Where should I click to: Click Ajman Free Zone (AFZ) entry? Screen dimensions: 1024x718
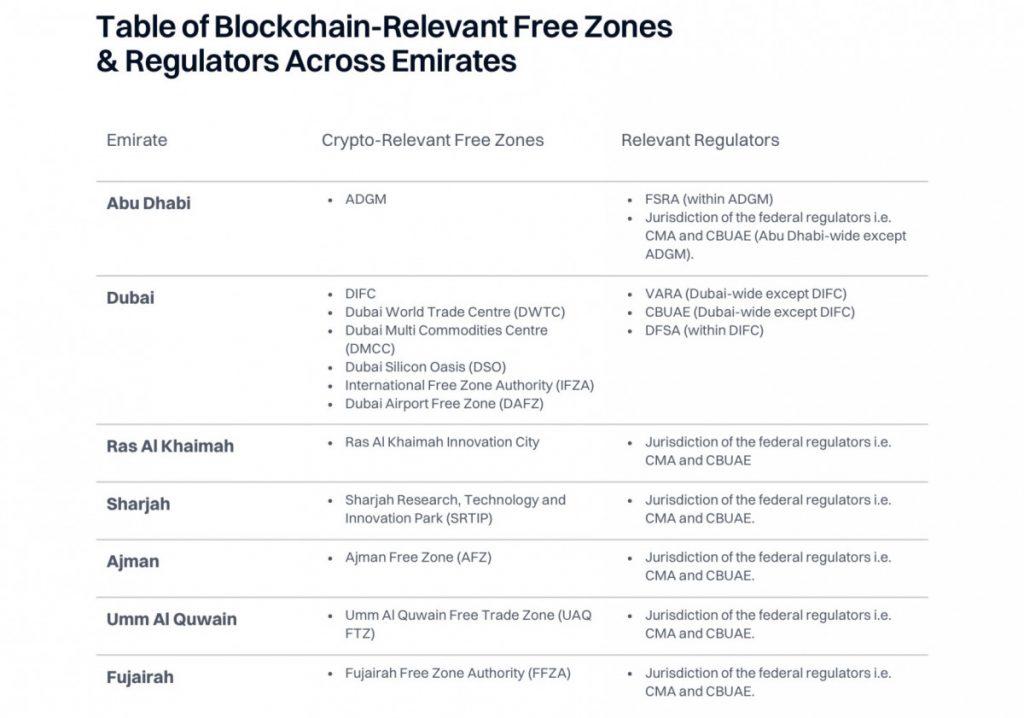coord(418,557)
